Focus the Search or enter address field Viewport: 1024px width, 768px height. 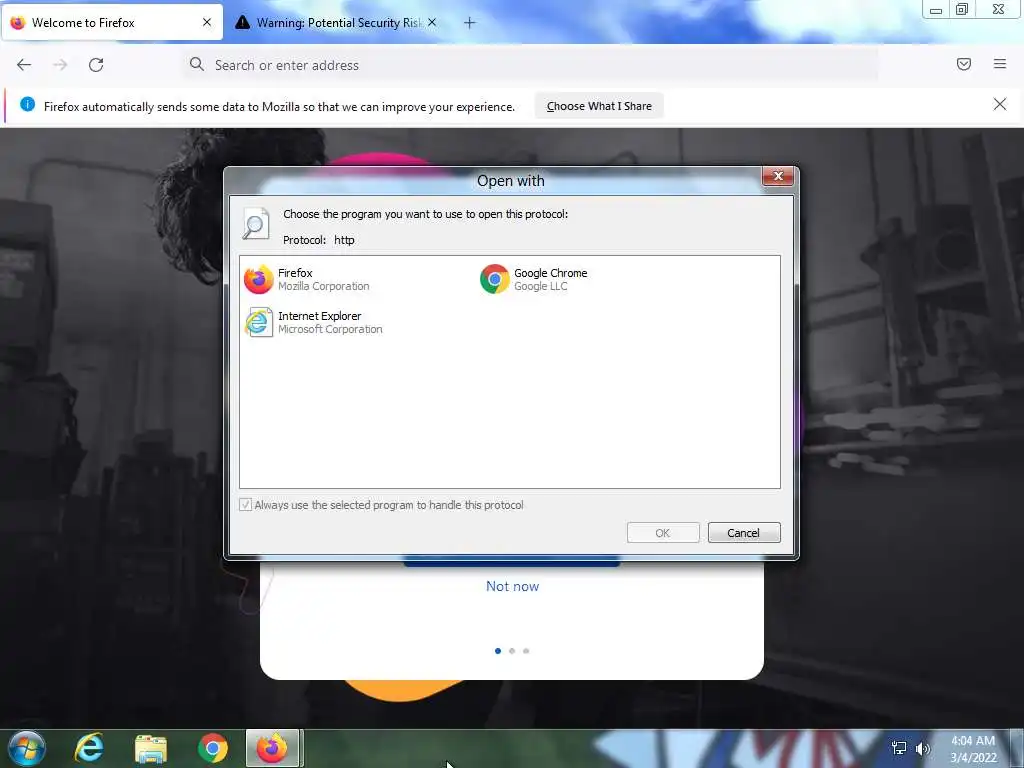[x=529, y=65]
